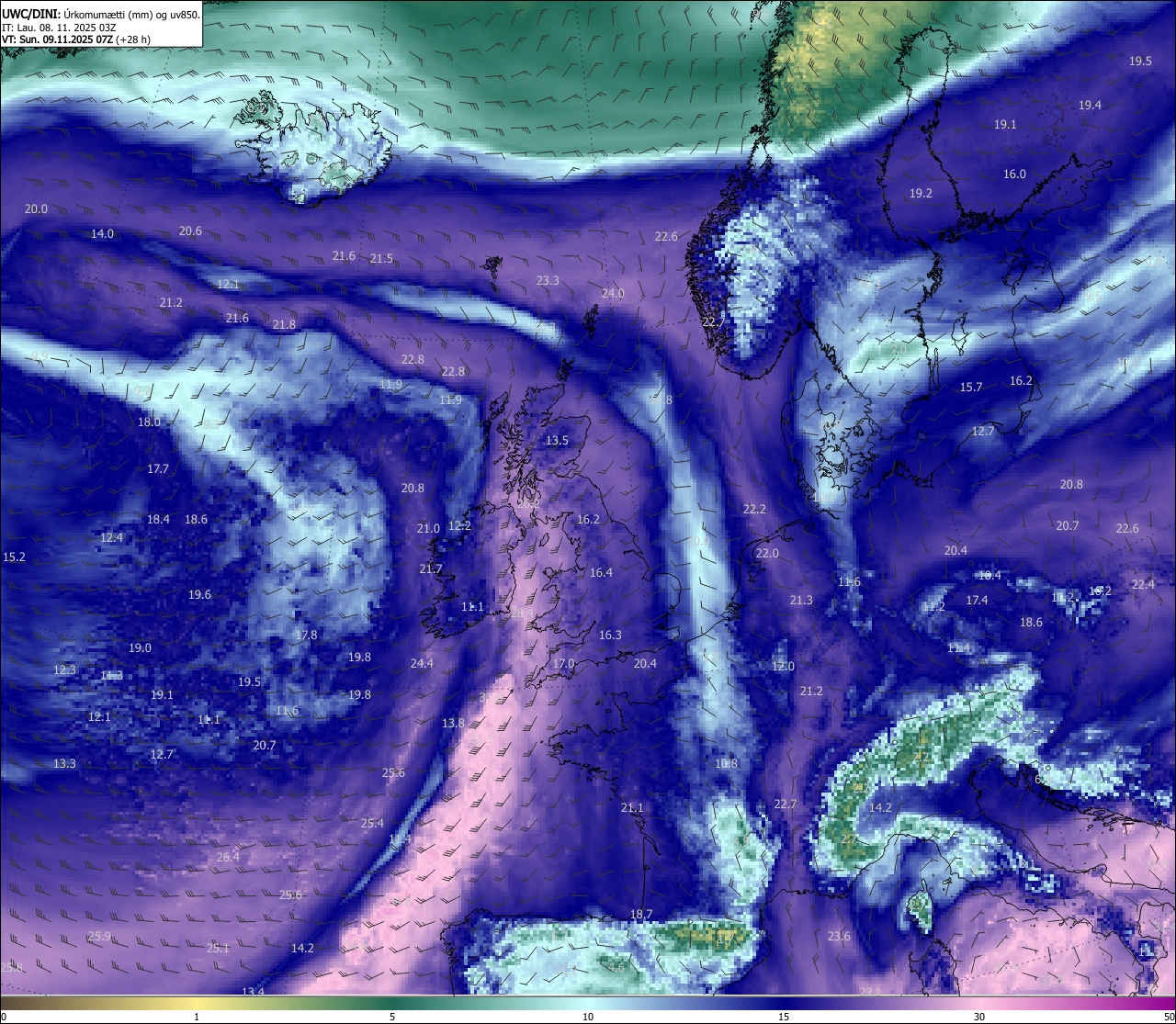Click the IT: Lau. 08. 11. 2025 03Z line
Image resolution: width=1176 pixels, height=1024 pixels.
pos(59,28)
